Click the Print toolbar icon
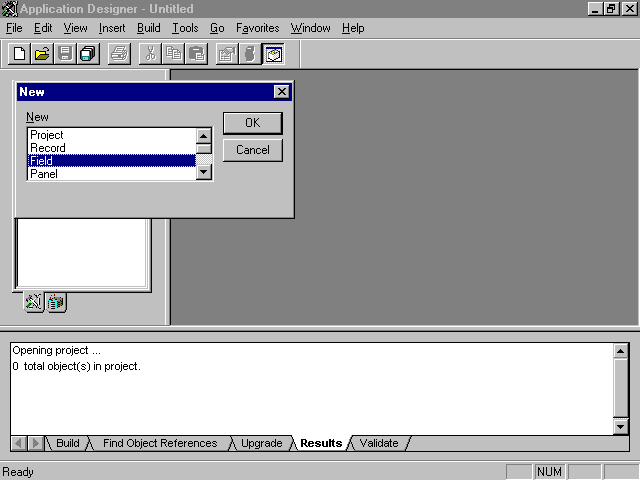Image resolution: width=640 pixels, height=480 pixels. pos(119,54)
